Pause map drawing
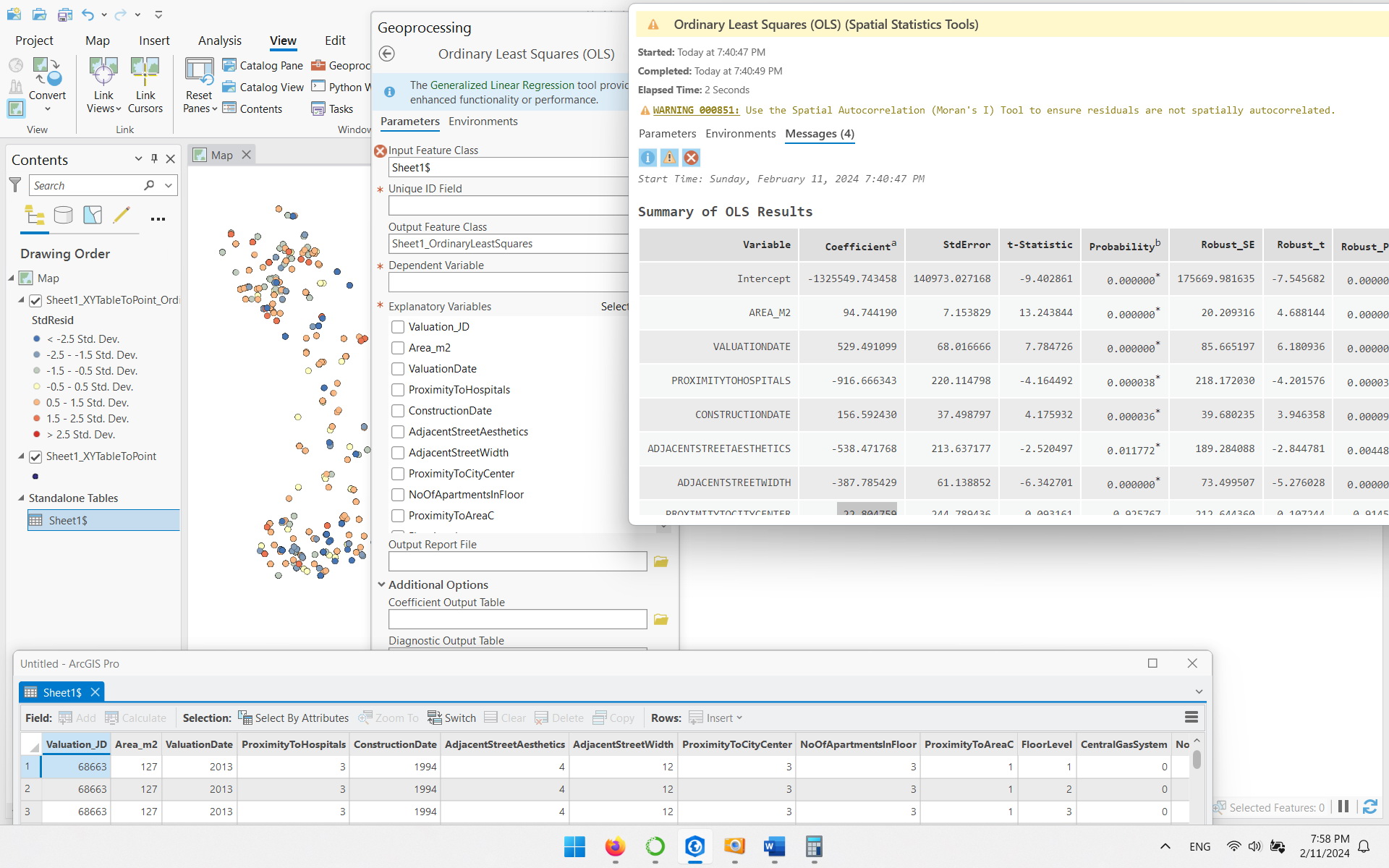 [1343, 807]
